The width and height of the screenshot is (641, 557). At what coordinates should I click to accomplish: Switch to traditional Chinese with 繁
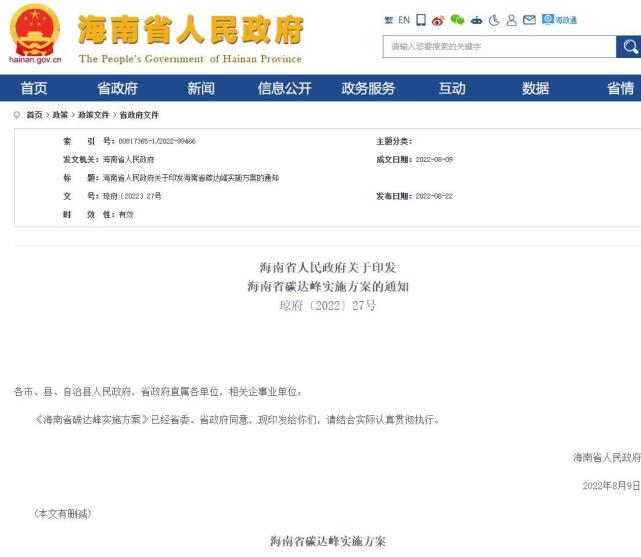pyautogui.click(x=388, y=20)
